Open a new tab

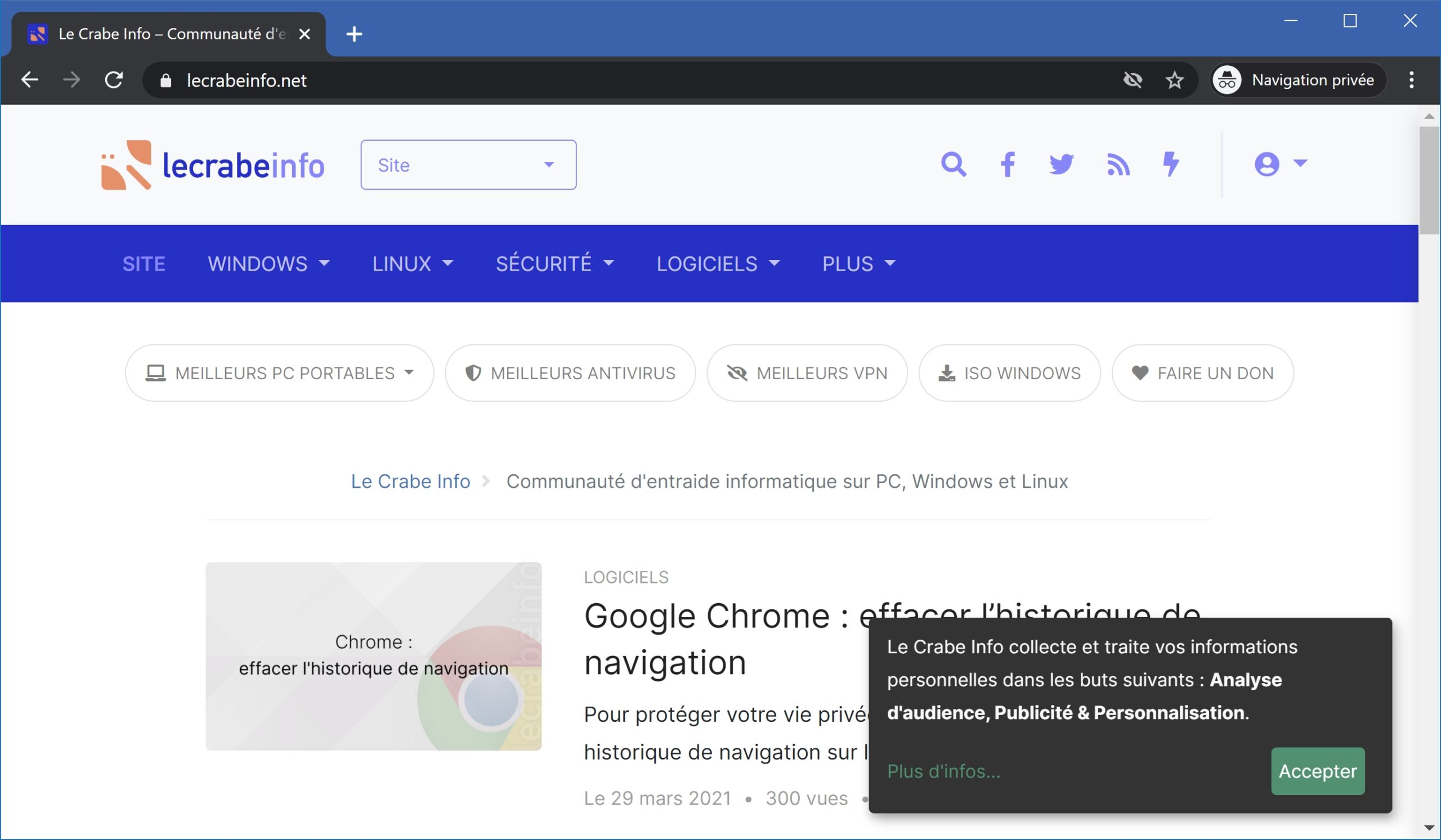[x=354, y=34]
